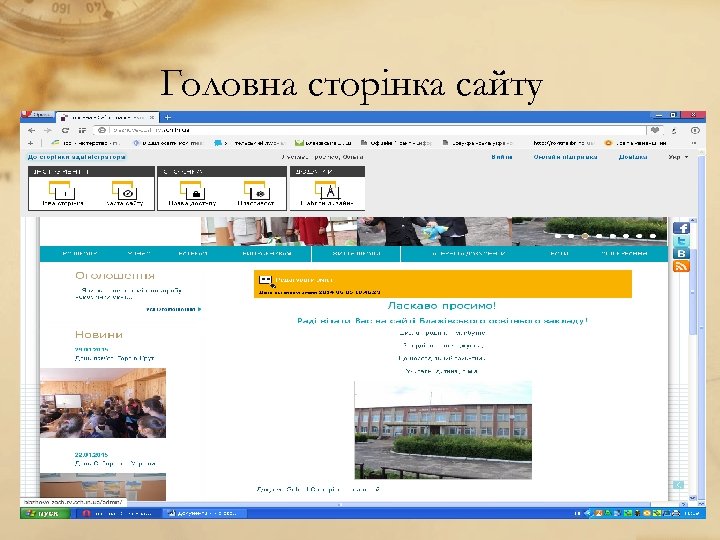Switch to the document taskbar button
The height and width of the screenshot is (540, 720).
pyautogui.click(x=206, y=513)
